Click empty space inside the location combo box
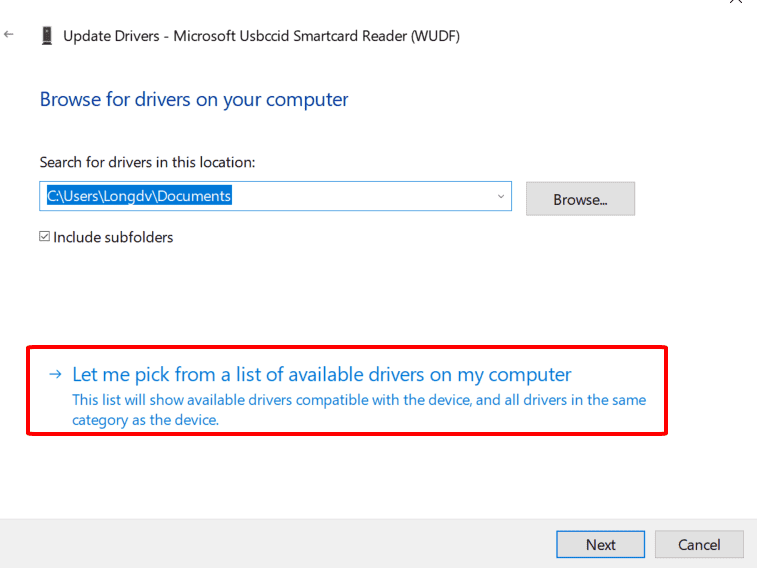This screenshot has width=758, height=568. [x=363, y=196]
